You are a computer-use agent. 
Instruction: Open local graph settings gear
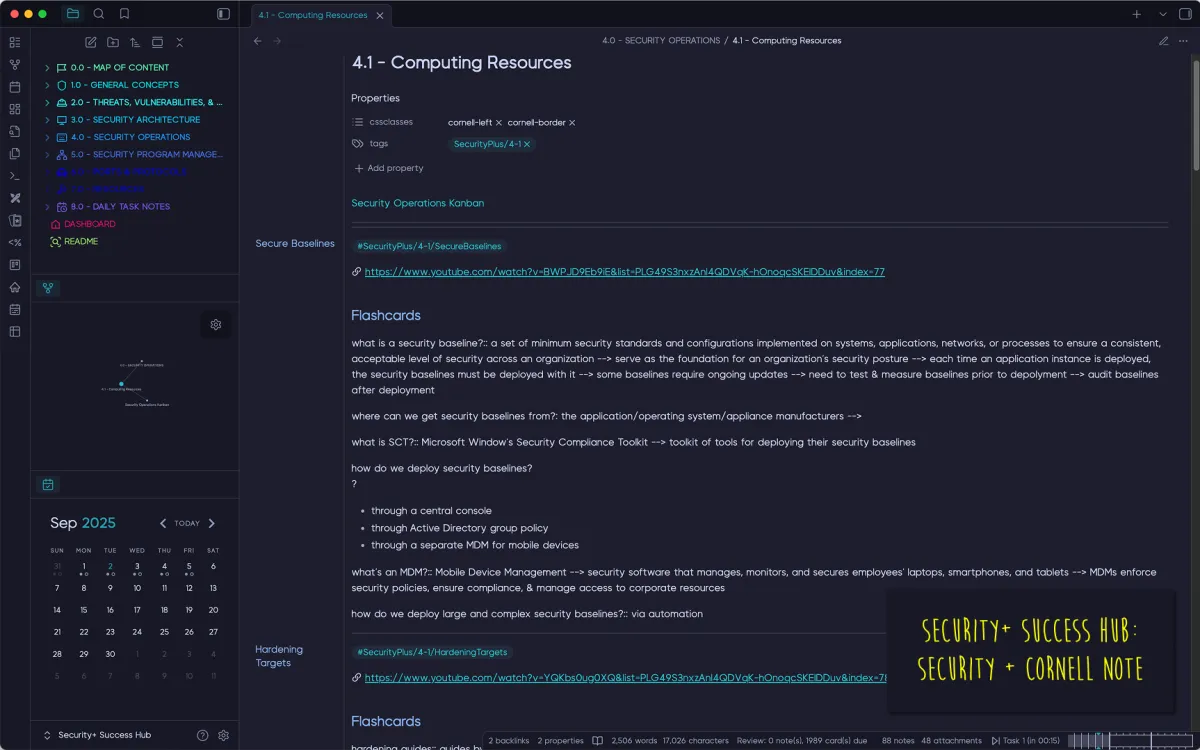(216, 324)
